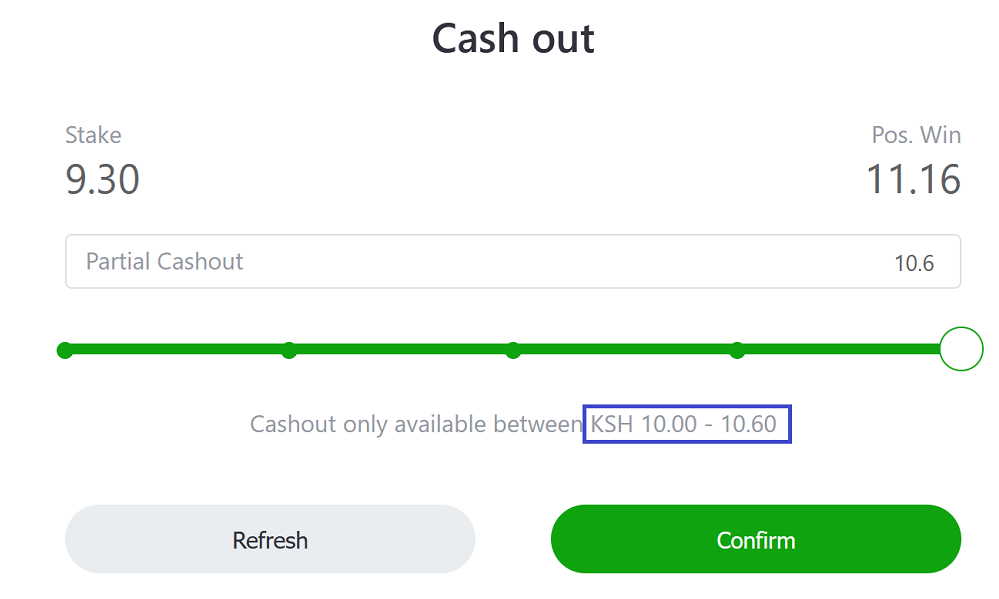Click slider track between second and middle dots
Viewport: 999px width, 599px height.
(401, 349)
